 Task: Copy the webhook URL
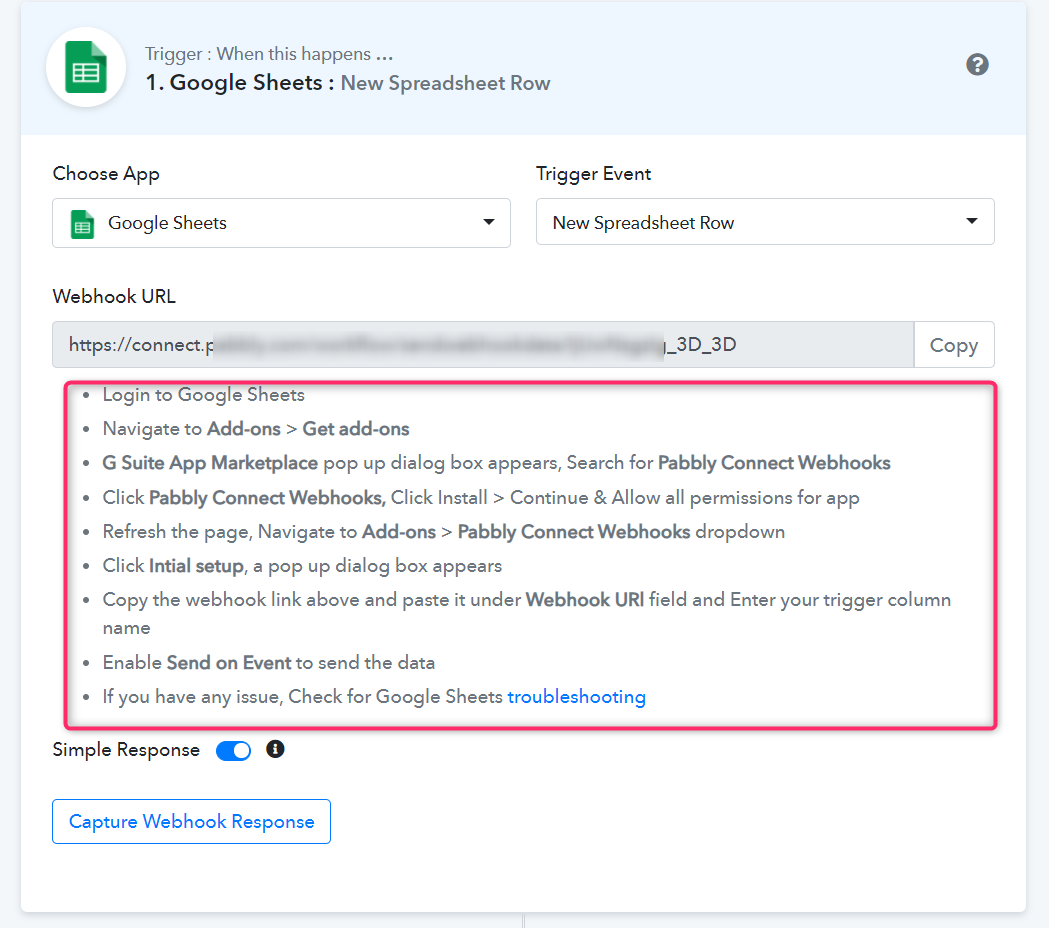[x=953, y=345]
